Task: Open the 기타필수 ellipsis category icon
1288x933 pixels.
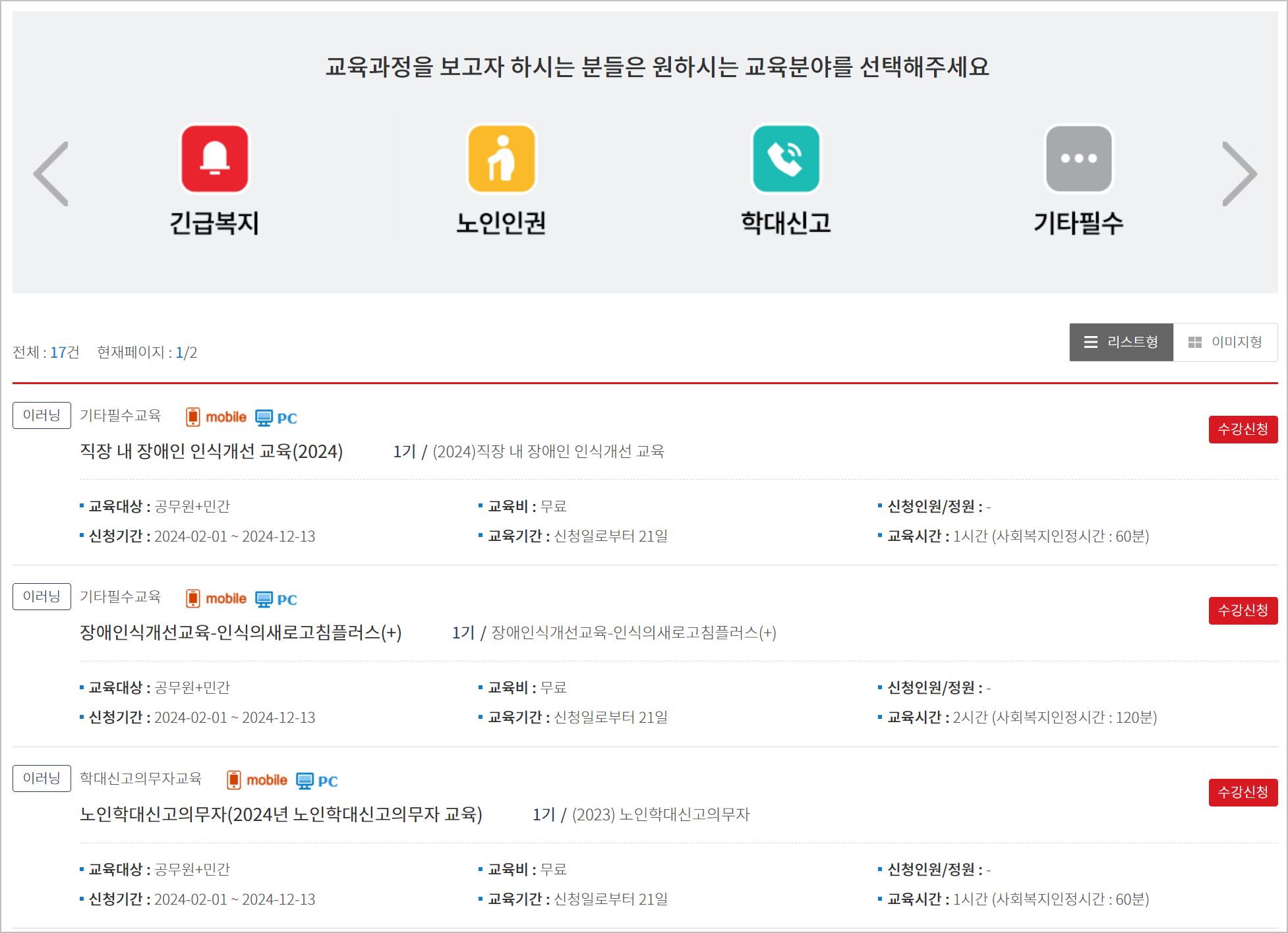Action: point(1078,159)
